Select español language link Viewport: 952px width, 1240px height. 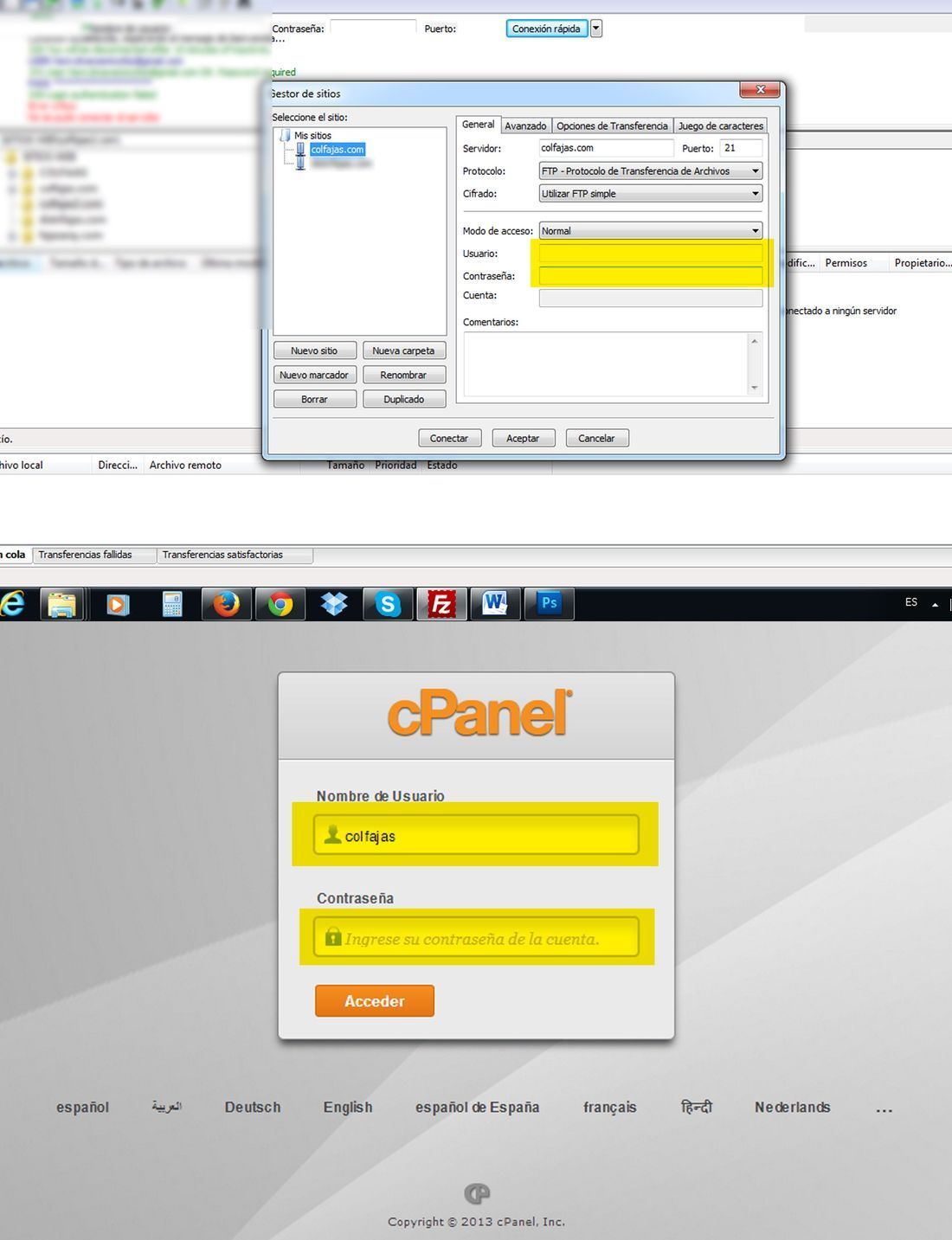tap(82, 1107)
